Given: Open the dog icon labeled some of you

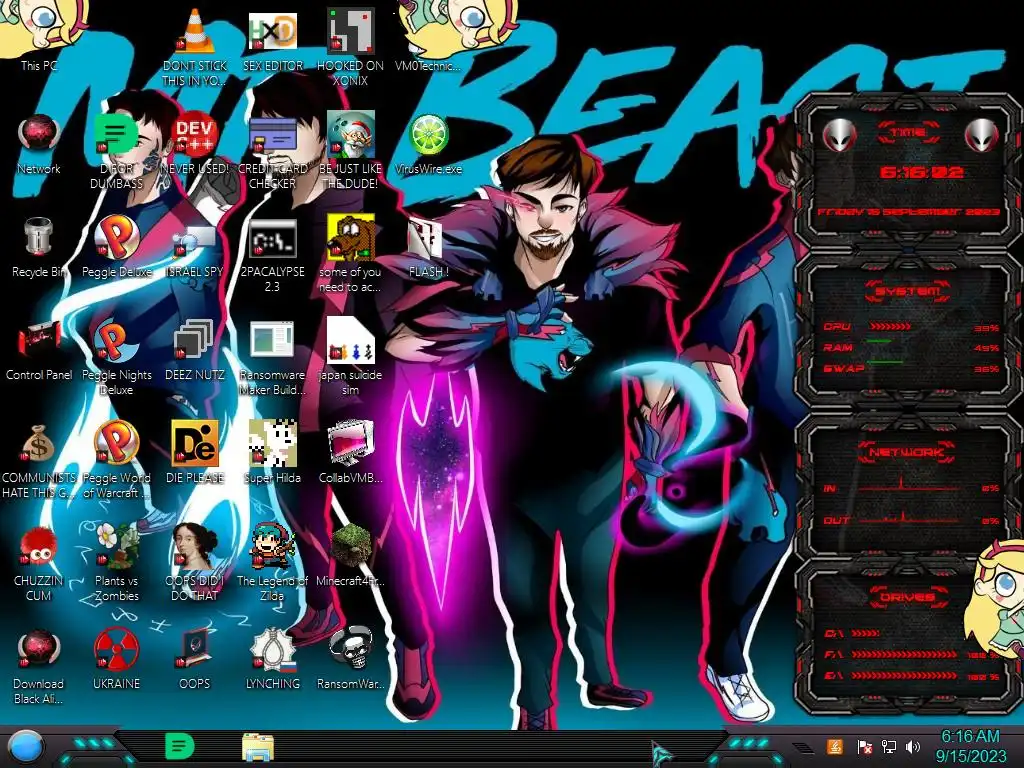Looking at the screenshot, I should tap(350, 255).
